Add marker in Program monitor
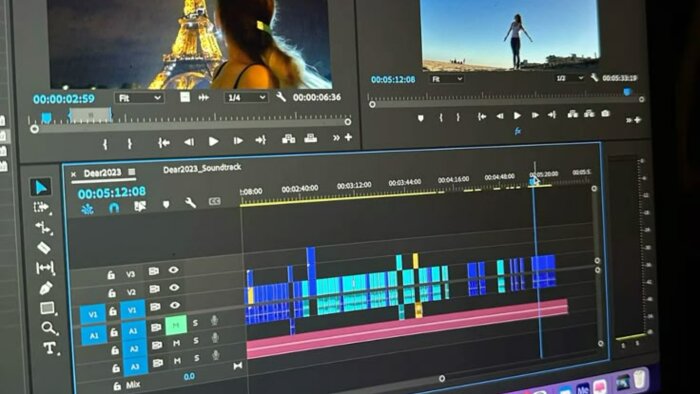Image resolution: width=700 pixels, height=394 pixels. point(421,118)
